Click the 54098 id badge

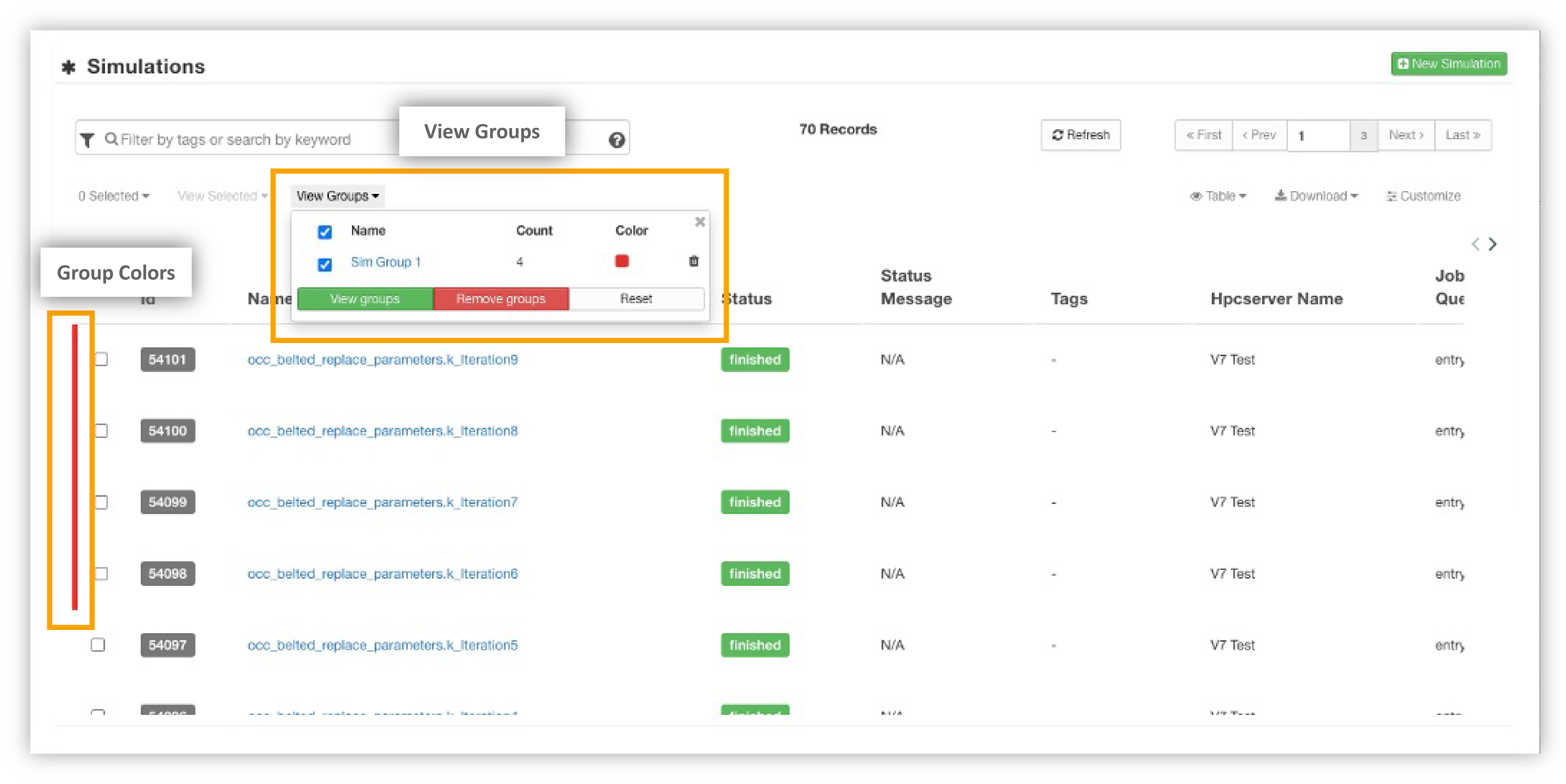pos(168,574)
